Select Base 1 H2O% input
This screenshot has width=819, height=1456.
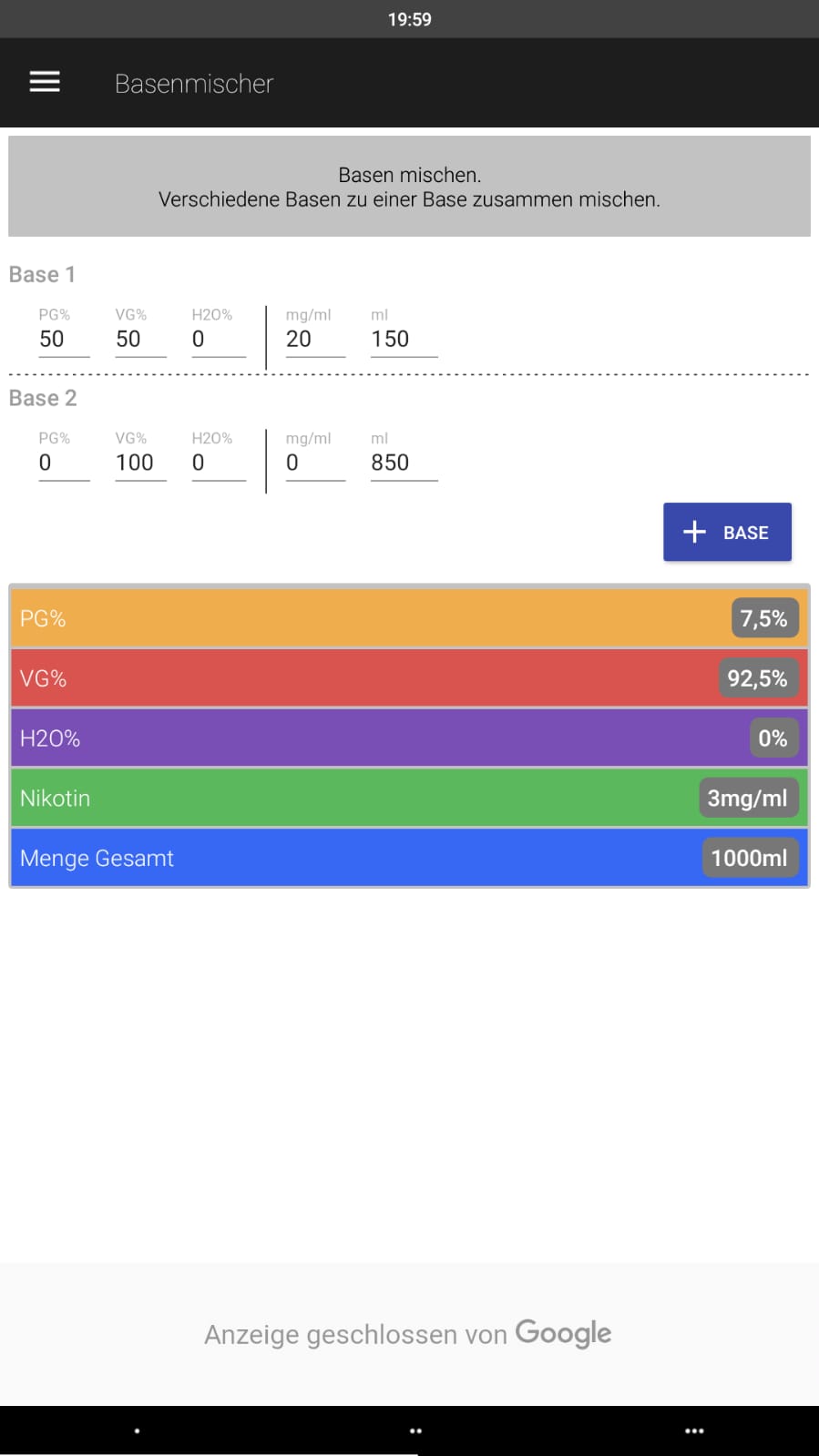pos(218,340)
